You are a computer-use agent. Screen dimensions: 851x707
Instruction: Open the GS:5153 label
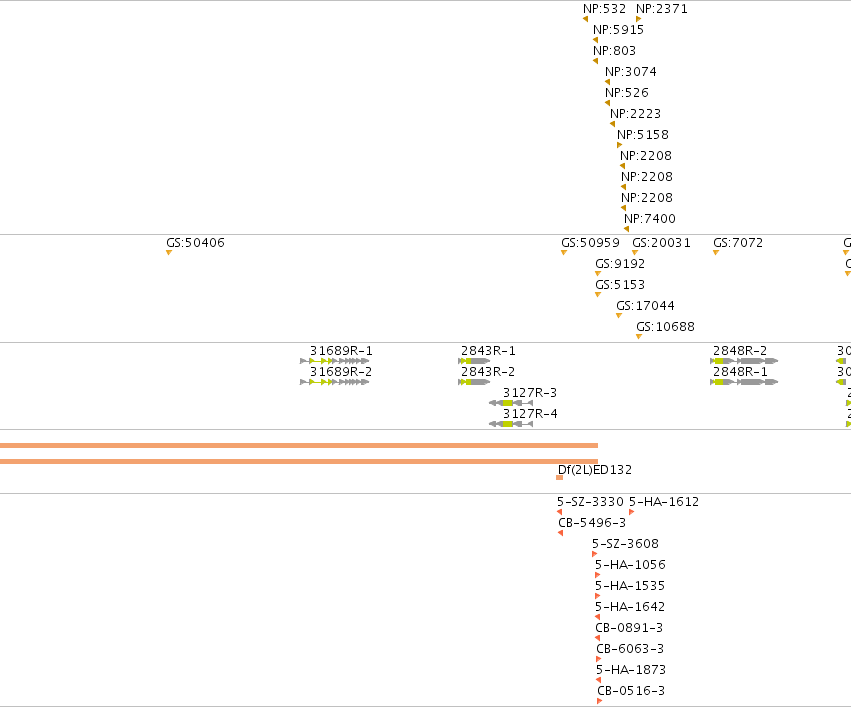pyautogui.click(x=620, y=285)
